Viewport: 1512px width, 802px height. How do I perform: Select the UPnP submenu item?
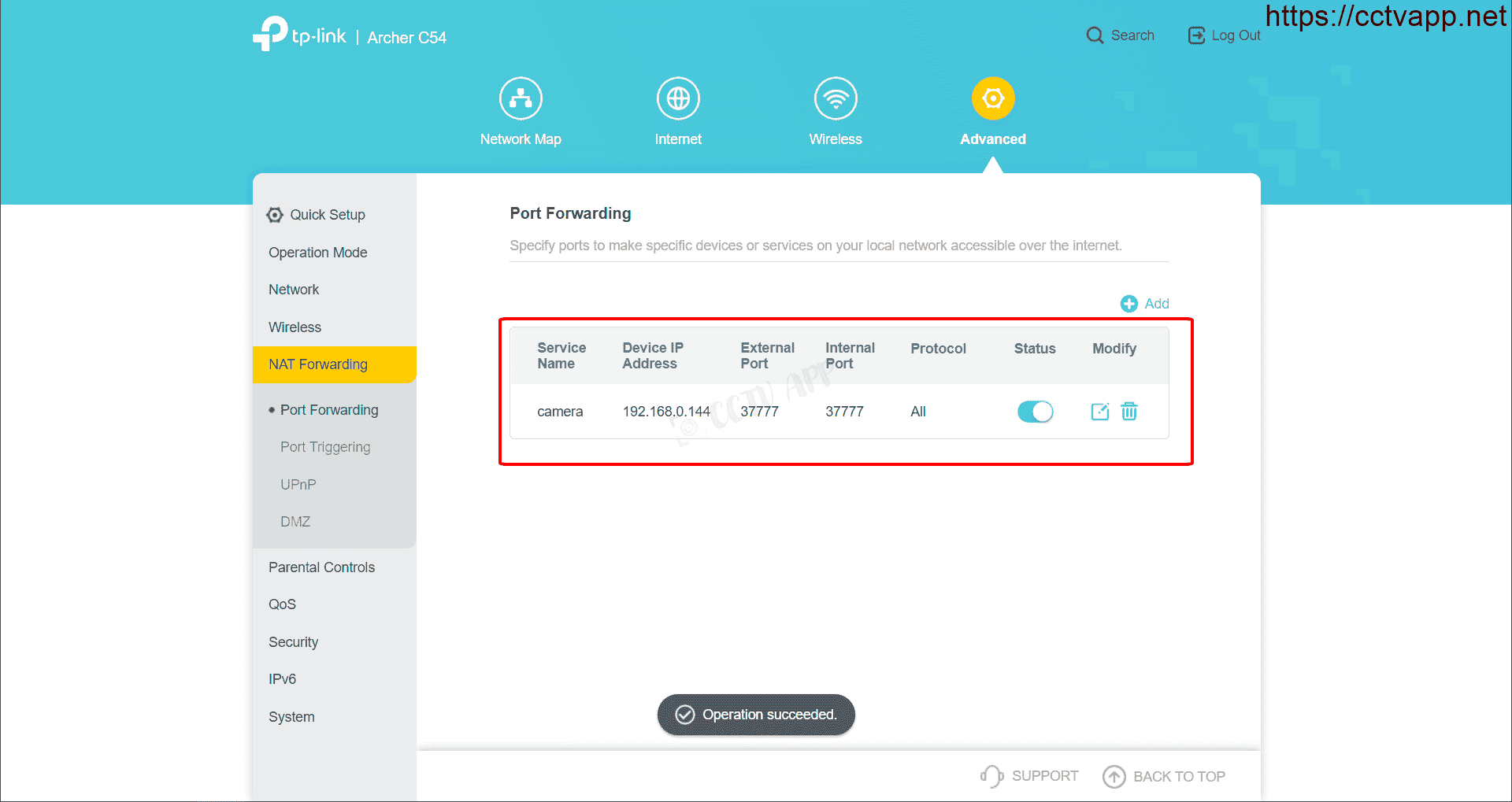(298, 485)
